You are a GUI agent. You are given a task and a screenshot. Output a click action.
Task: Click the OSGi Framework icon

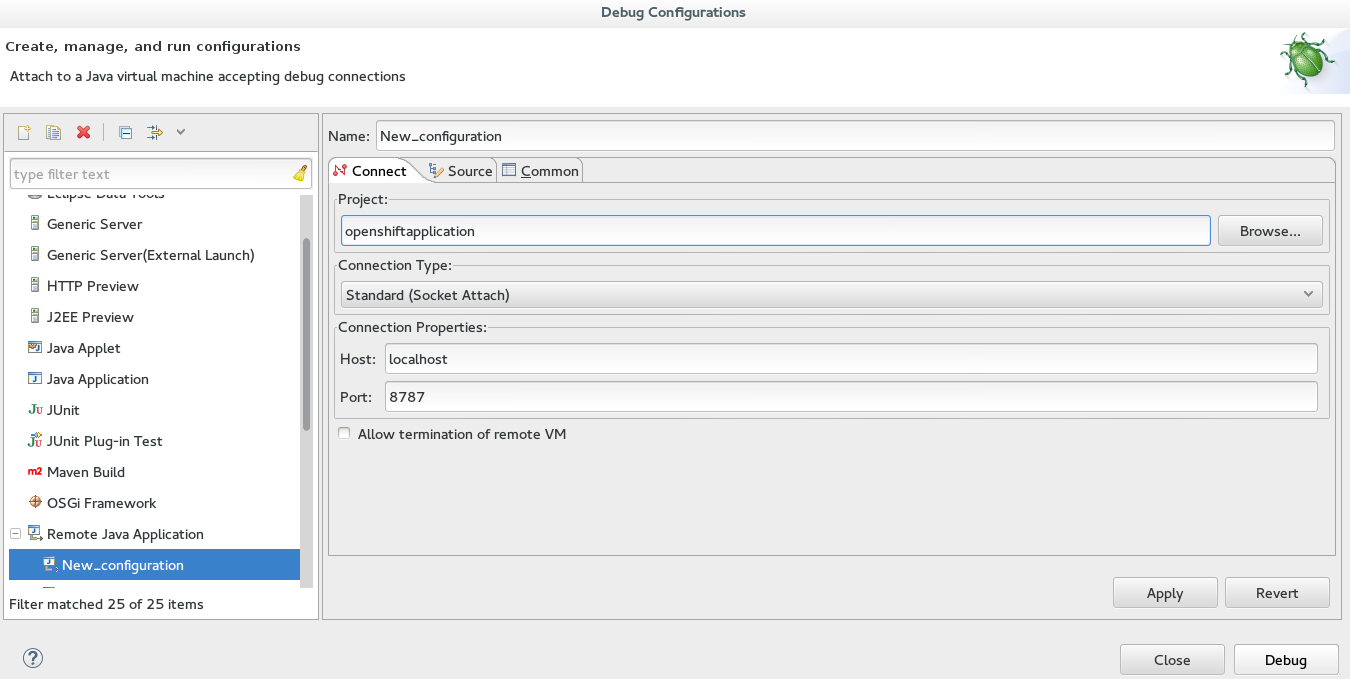tap(35, 503)
